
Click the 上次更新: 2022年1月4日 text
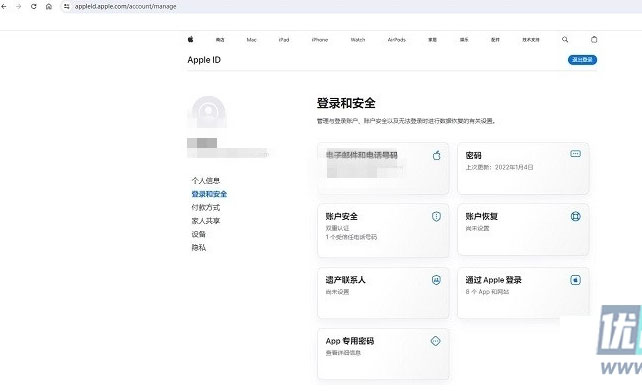coord(499,167)
